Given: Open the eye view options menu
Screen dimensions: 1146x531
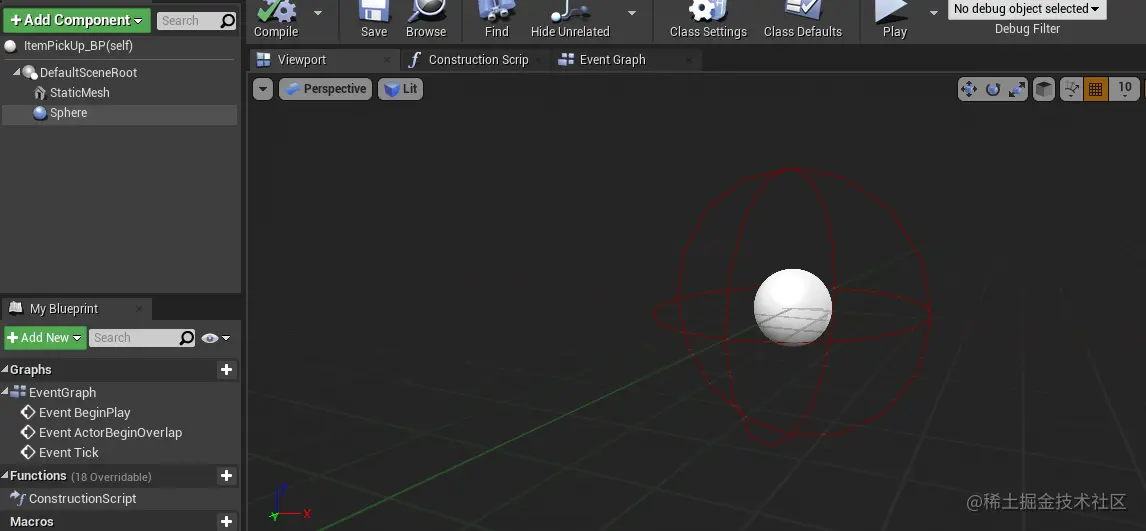Looking at the screenshot, I should coord(215,337).
